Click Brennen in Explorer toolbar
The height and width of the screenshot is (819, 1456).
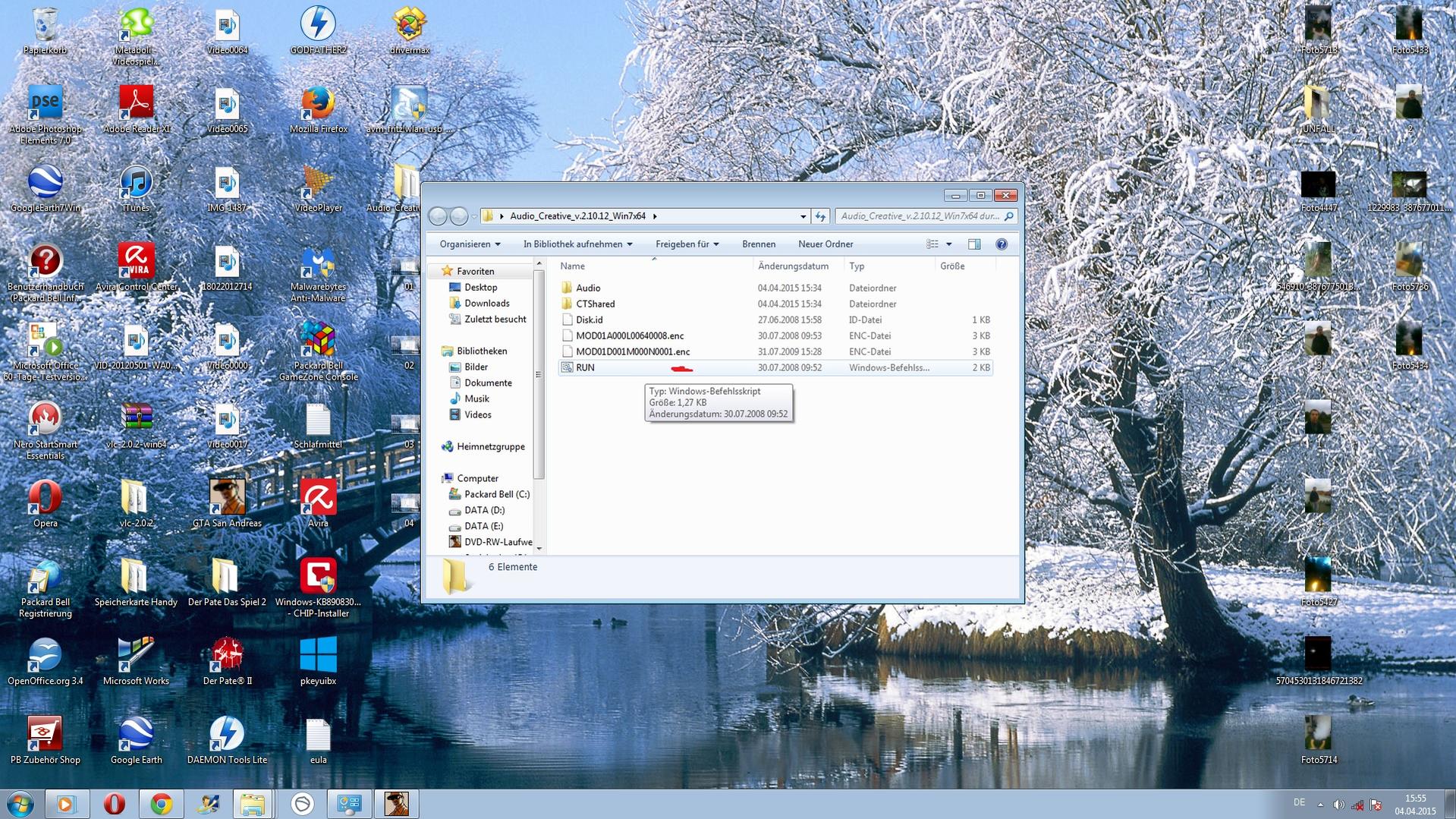click(x=759, y=244)
